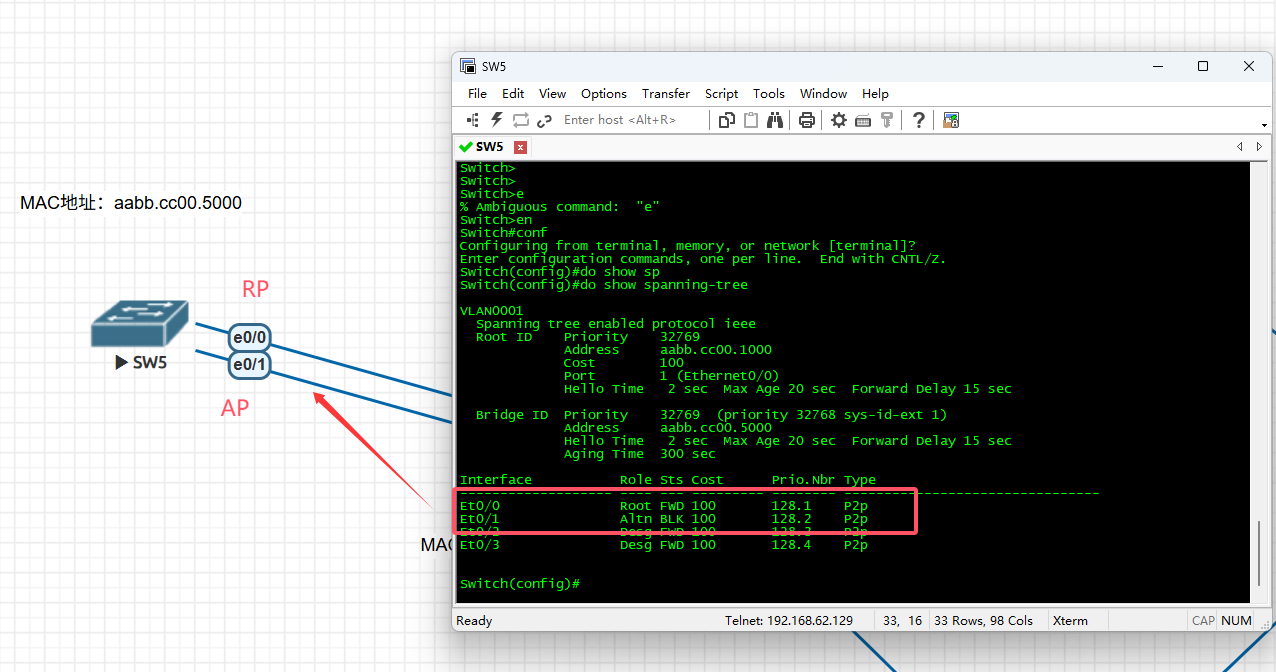The image size is (1276, 672).
Task: Open the Tools menu
Action: [x=768, y=93]
